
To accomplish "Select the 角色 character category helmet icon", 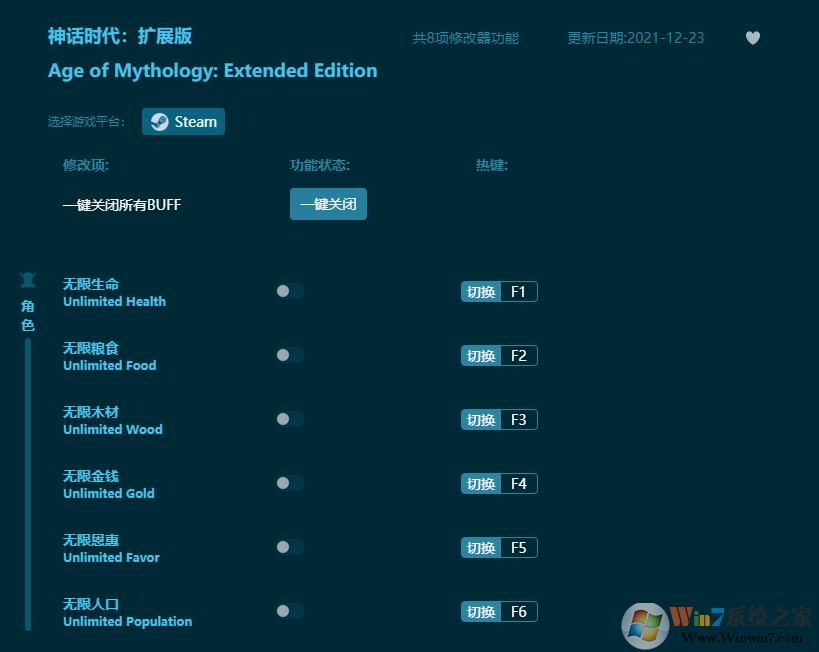I will point(28,279).
